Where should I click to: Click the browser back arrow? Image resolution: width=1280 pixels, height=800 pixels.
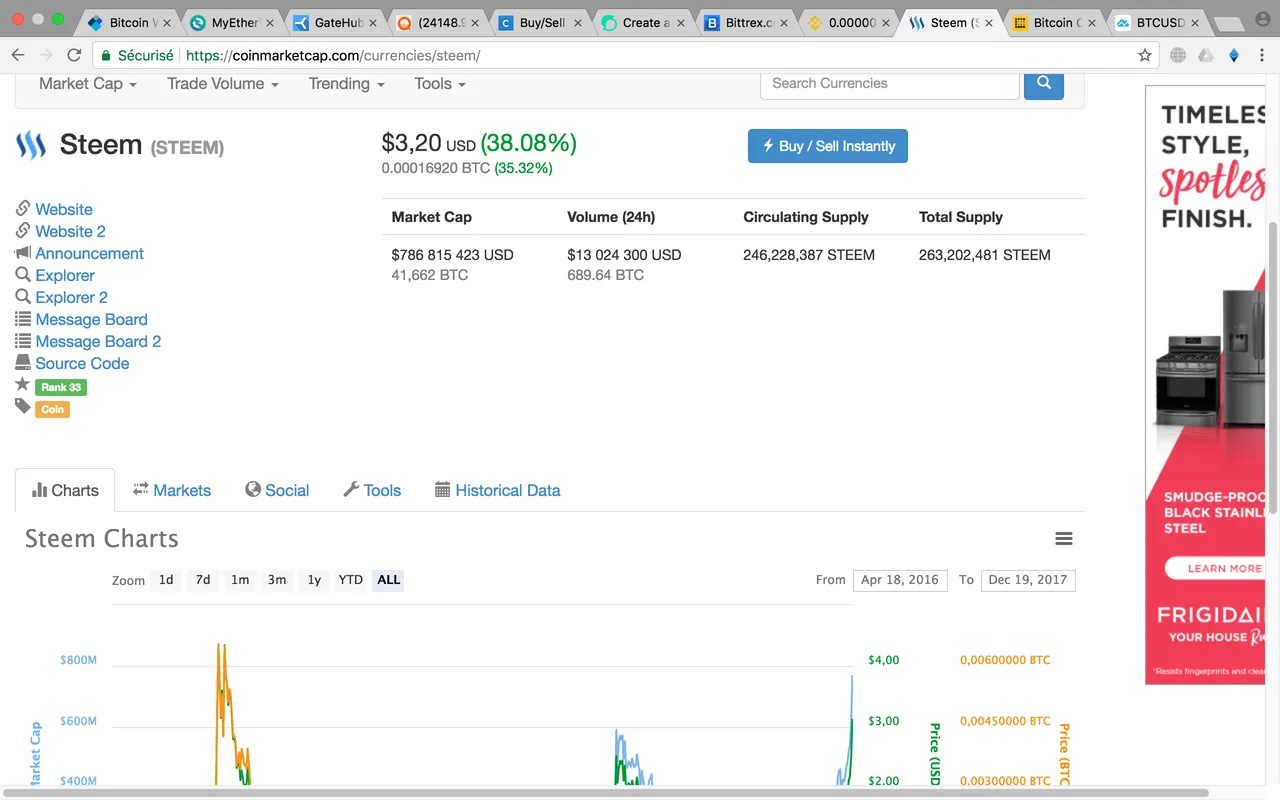pyautogui.click(x=18, y=56)
